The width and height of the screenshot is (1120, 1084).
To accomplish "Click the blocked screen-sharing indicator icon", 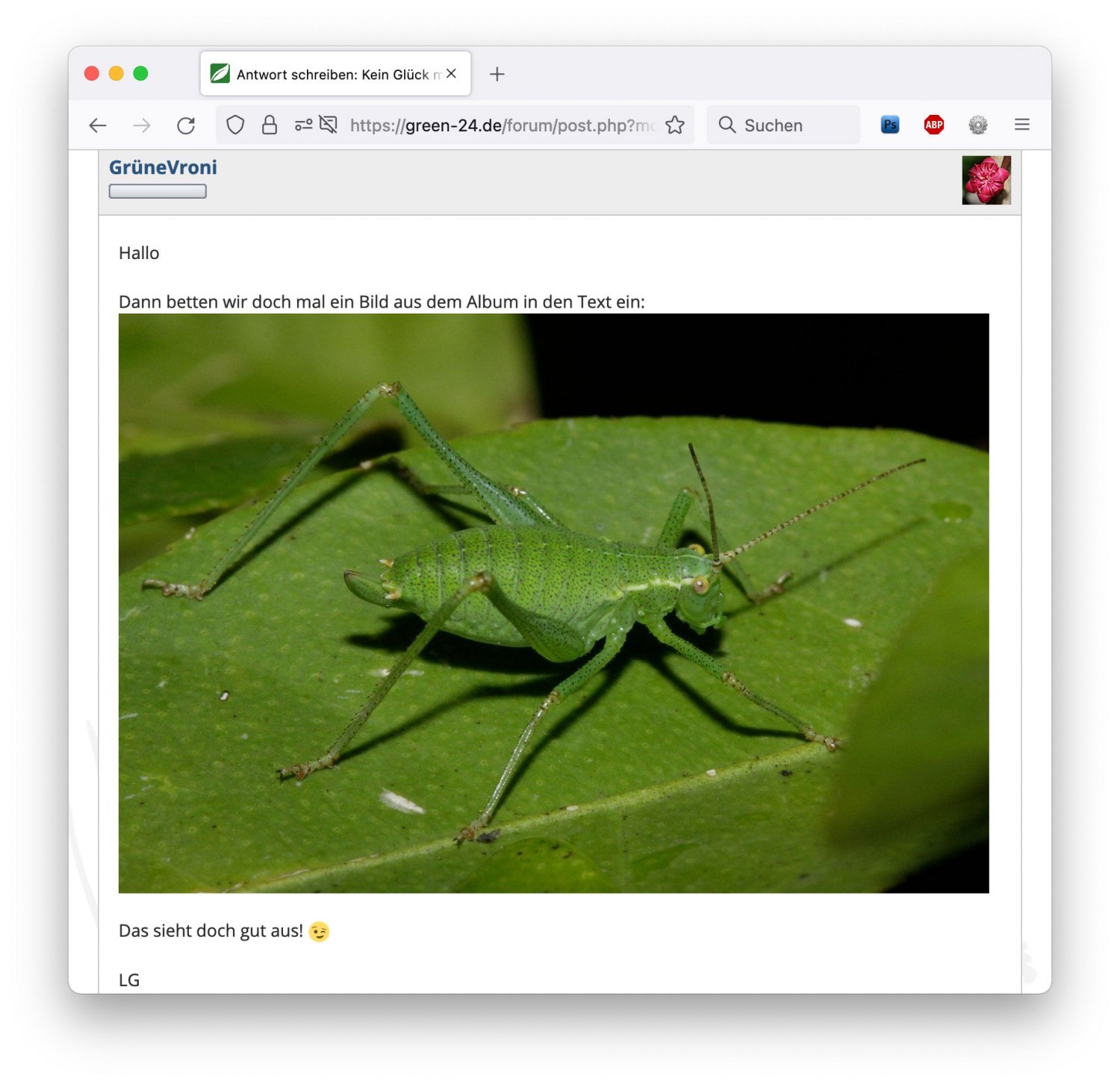I will (x=329, y=125).
